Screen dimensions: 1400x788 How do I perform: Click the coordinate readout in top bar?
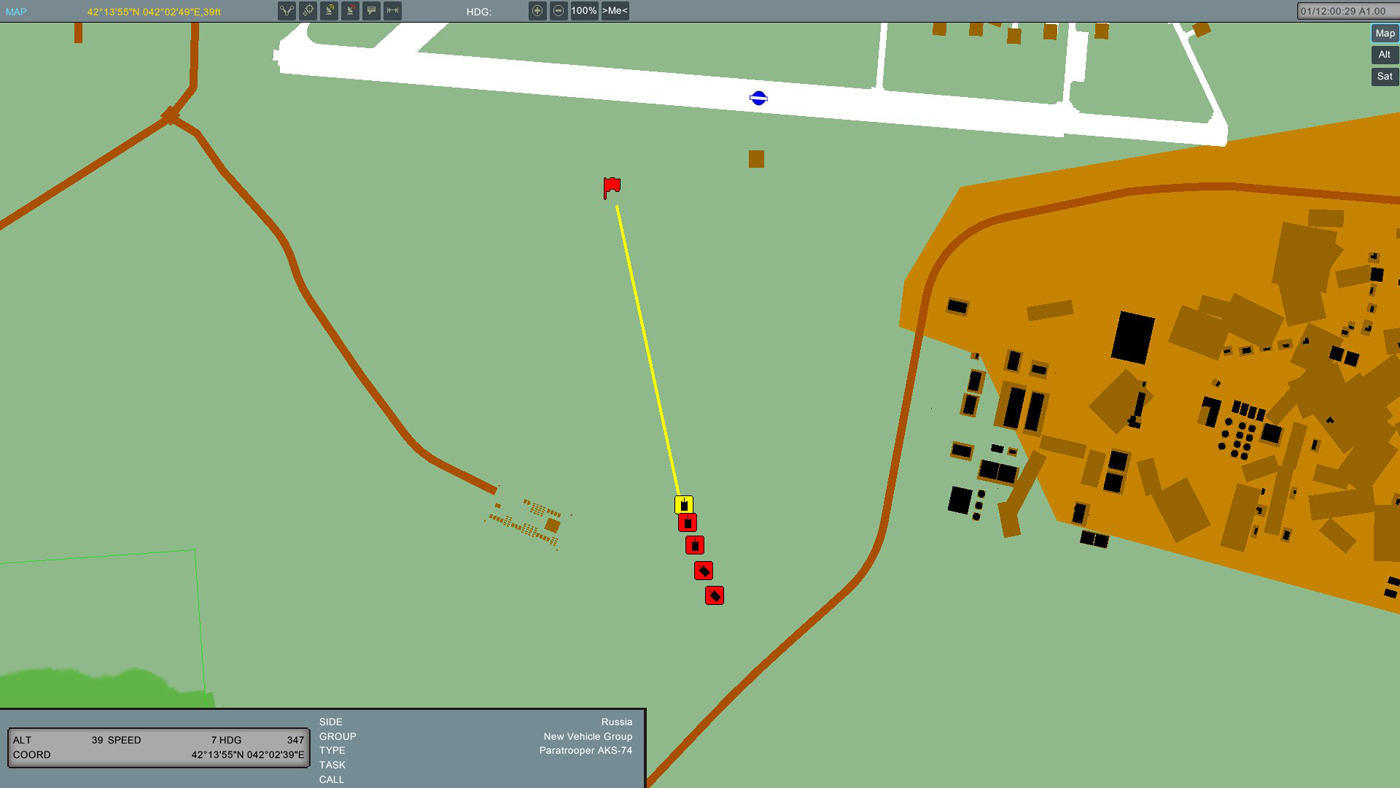pyautogui.click(x=154, y=12)
